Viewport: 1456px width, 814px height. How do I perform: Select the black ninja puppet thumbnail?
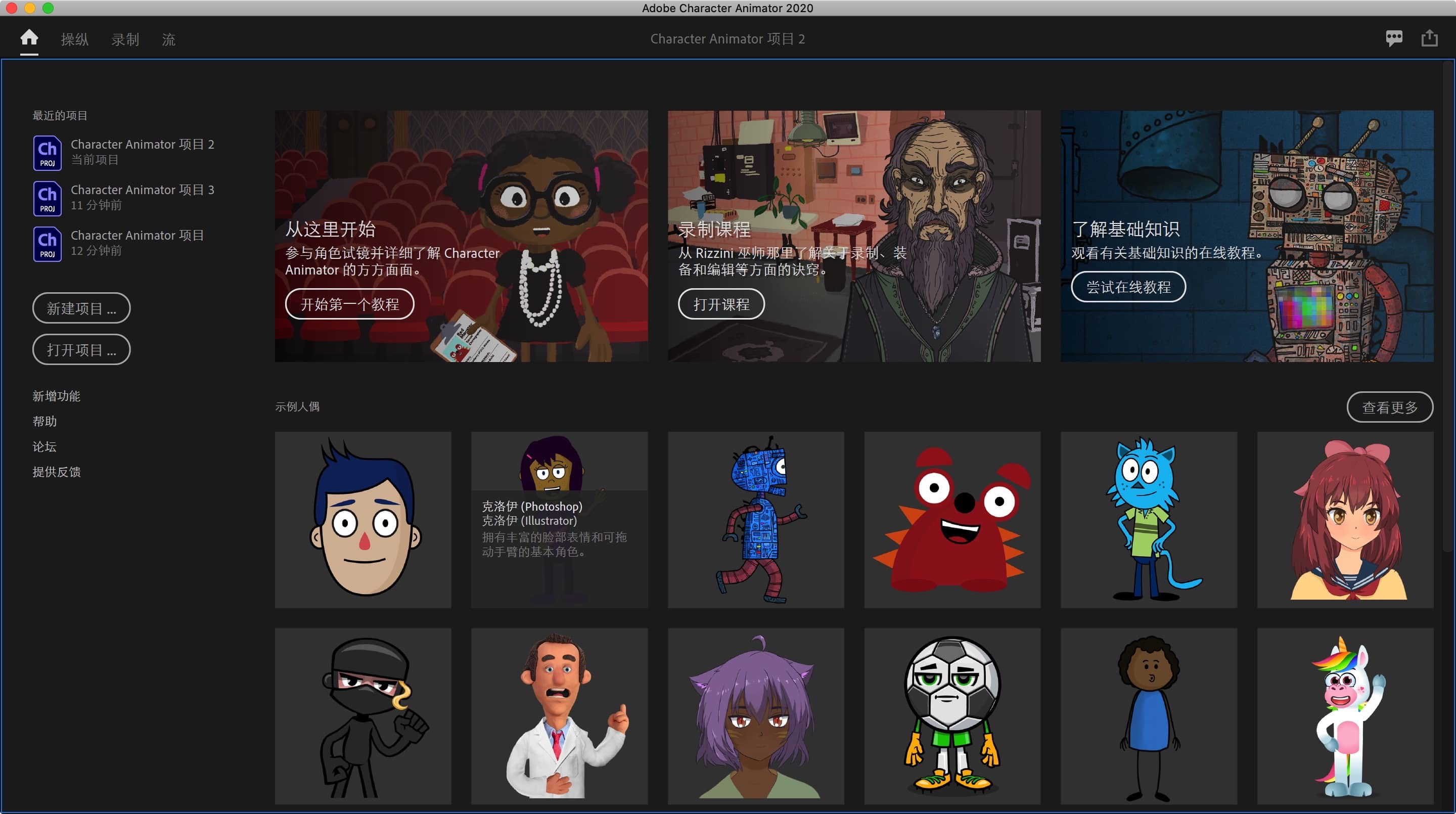click(363, 716)
